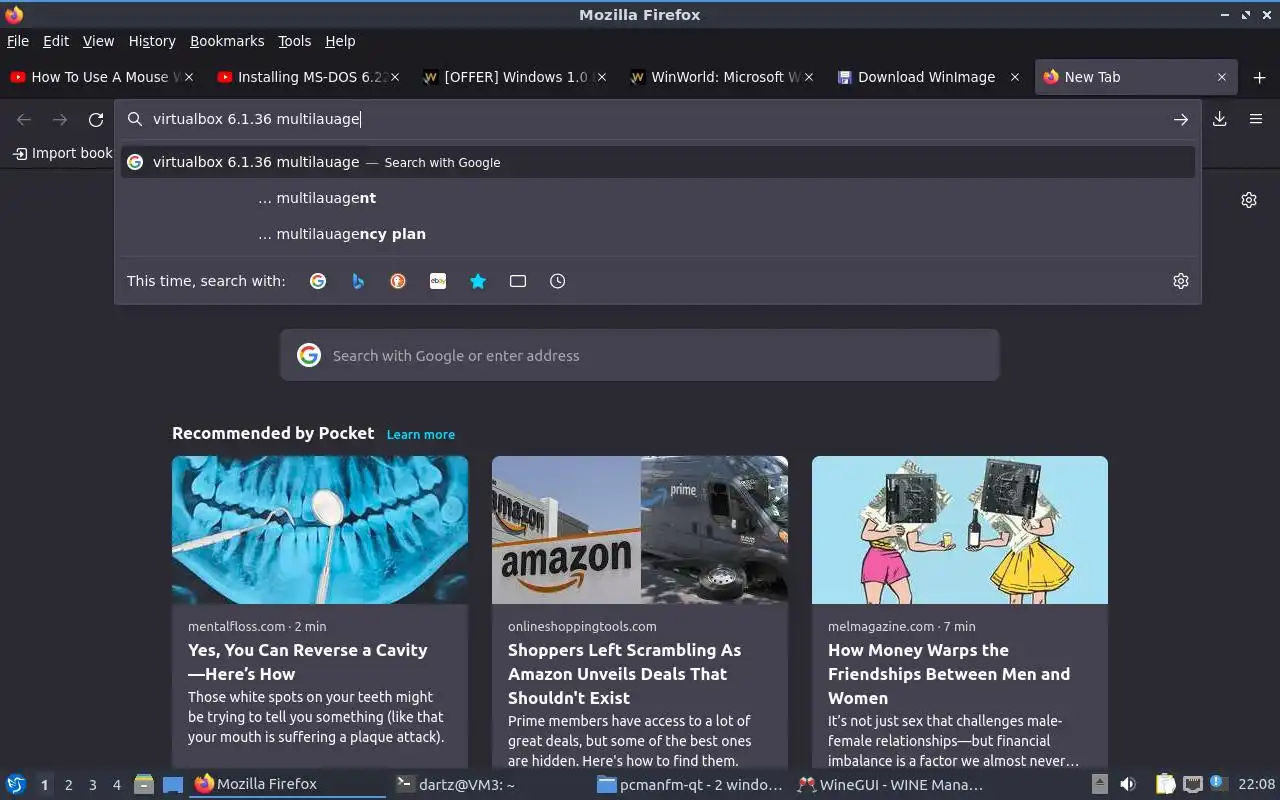
Task: Switch to the dartz@VM3 terminal window
Action: [488, 785]
